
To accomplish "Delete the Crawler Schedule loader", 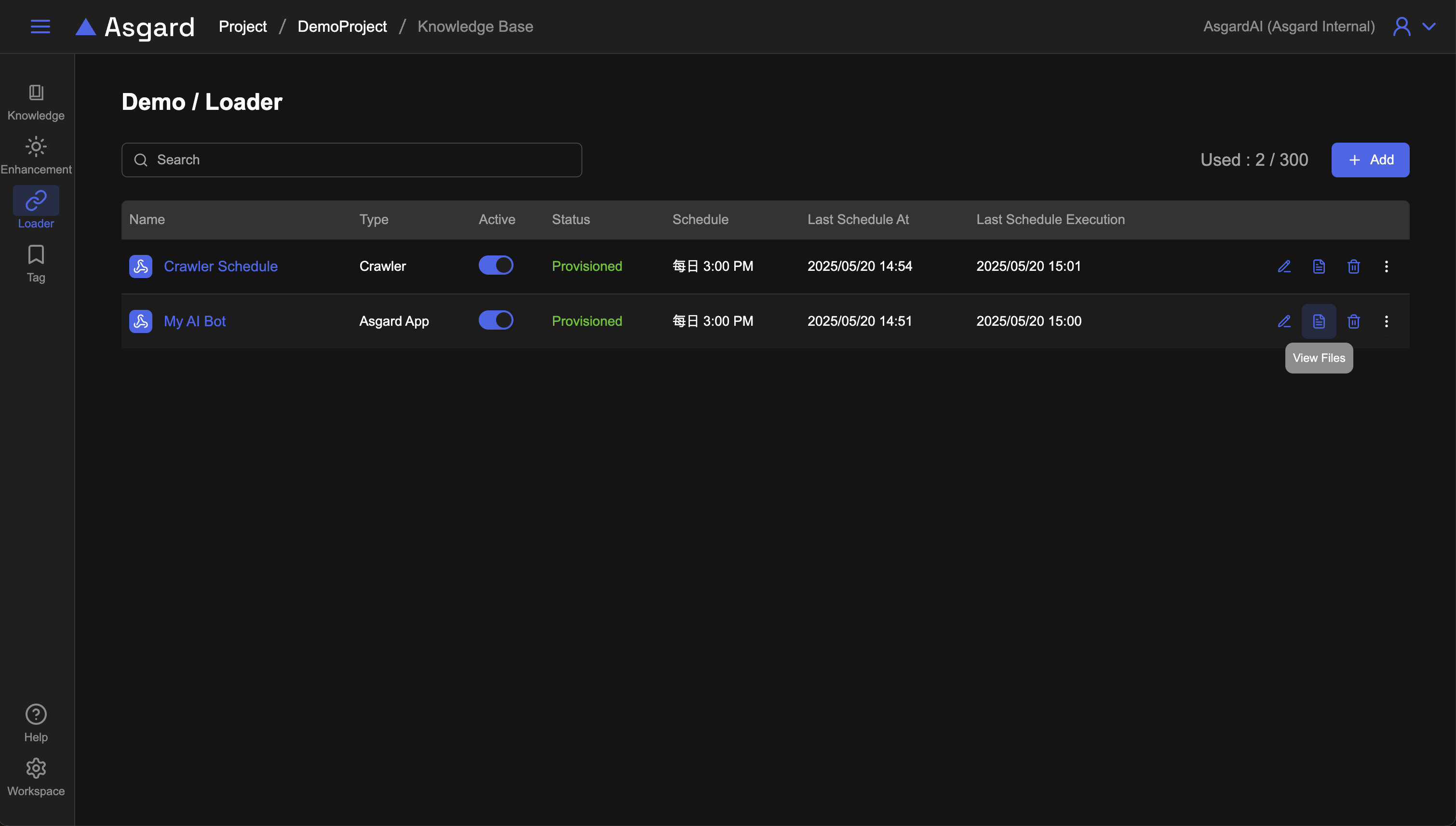I will pyautogui.click(x=1353, y=266).
